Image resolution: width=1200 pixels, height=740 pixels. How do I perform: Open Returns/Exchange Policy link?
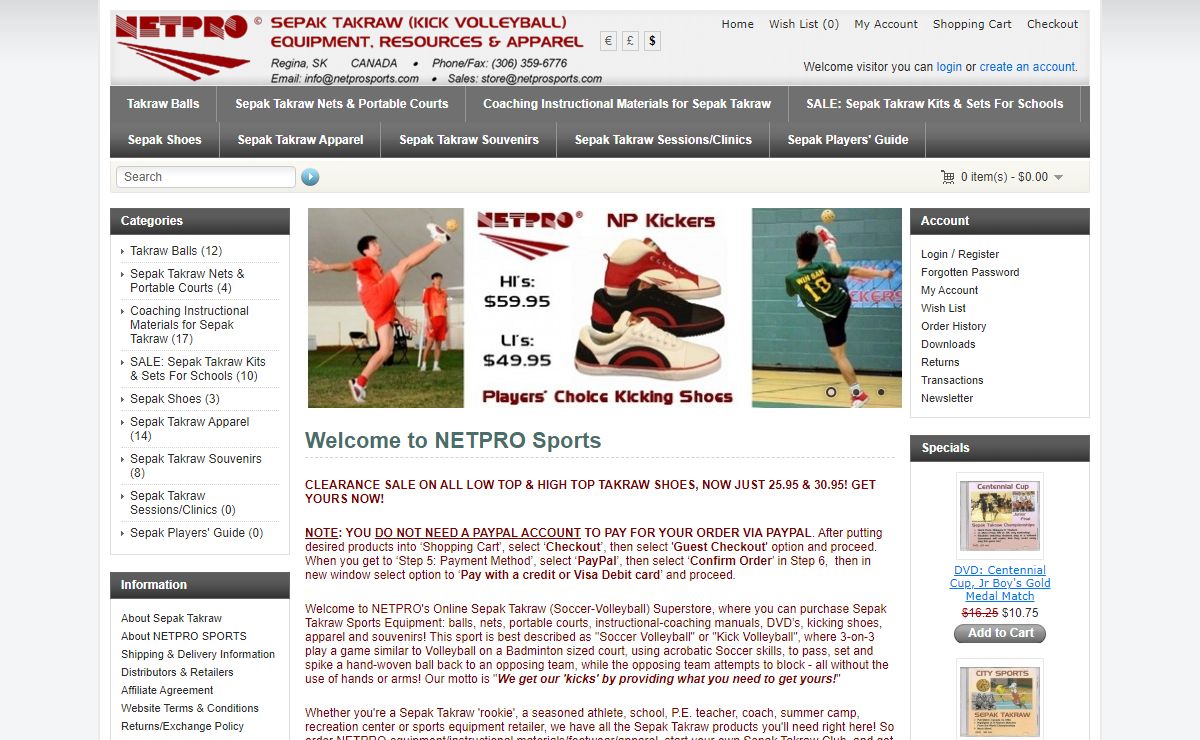183,726
